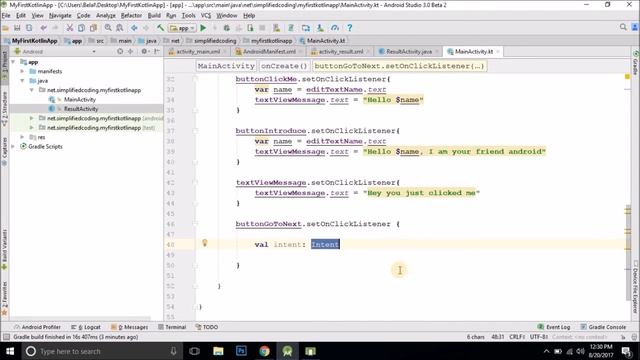Viewport: 640px width, 360px height.
Task: Collapse the first net.simplifiedcoding.myfirstkotlinapp package
Action: click(x=32, y=90)
